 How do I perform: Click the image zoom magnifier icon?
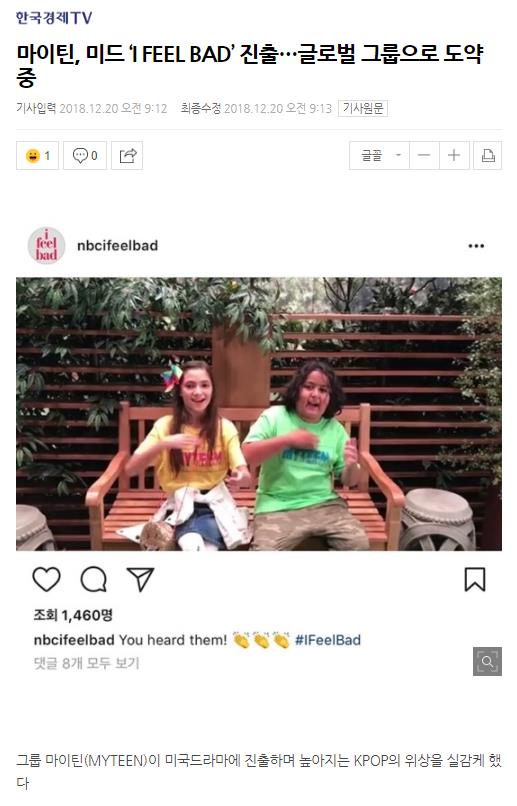487,661
